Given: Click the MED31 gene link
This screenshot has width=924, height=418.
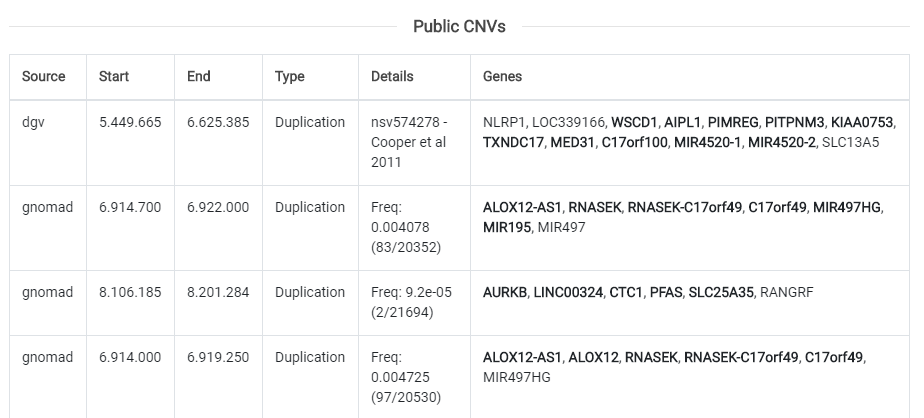Looking at the screenshot, I should 571,142.
